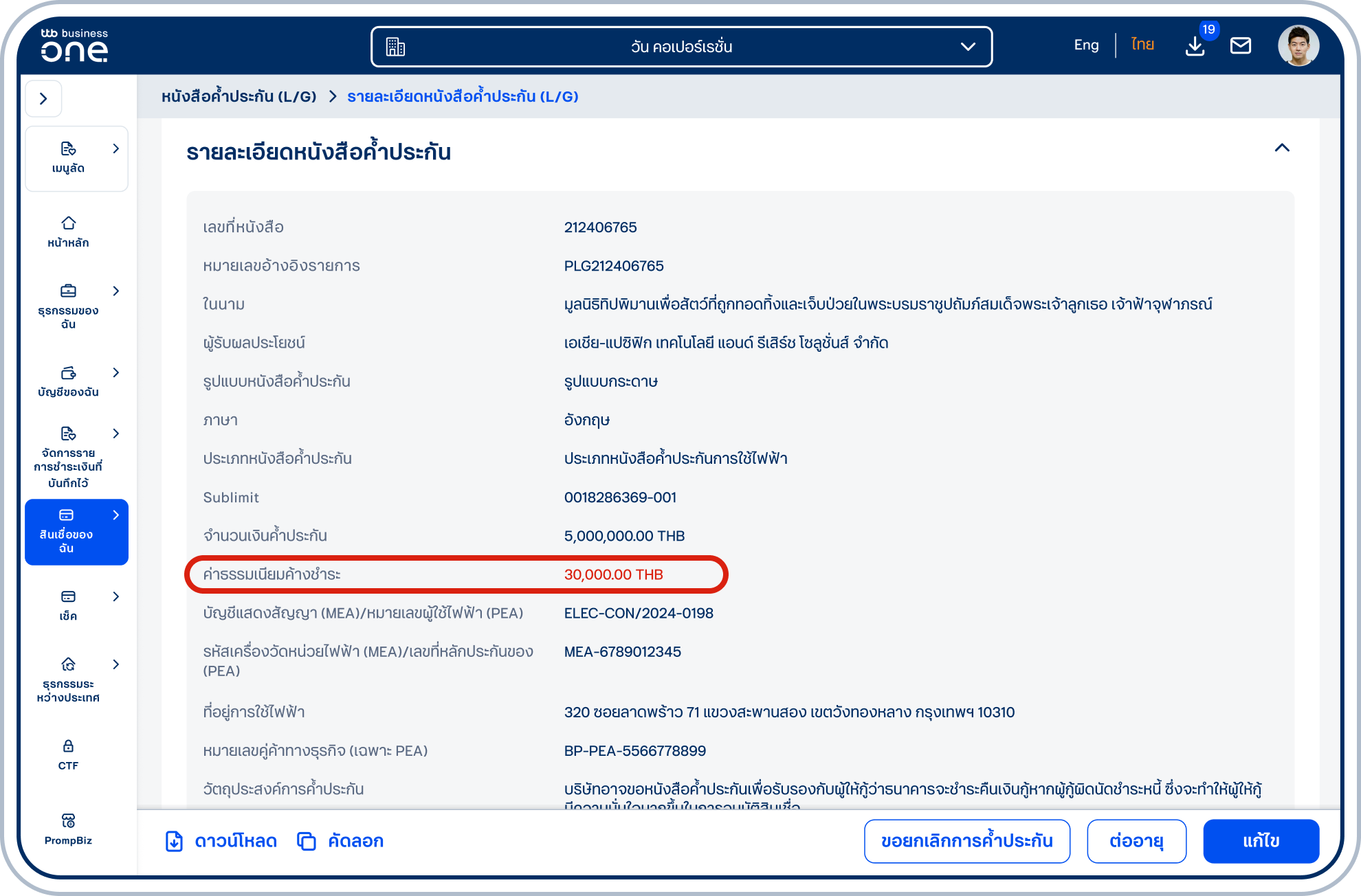Open the mail inbox icon
Screen dimensions: 1361x896
(x=1240, y=46)
